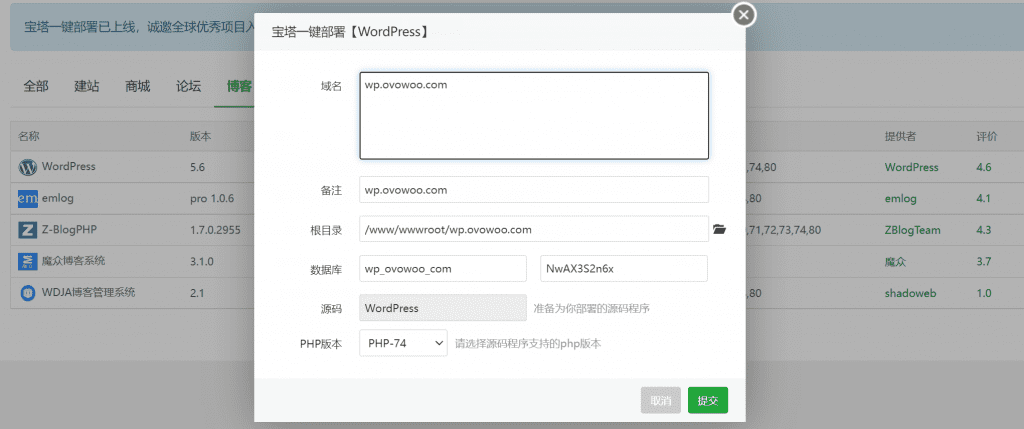Click the WordPress logo icon in list
1024x429 pixels.
[27, 167]
